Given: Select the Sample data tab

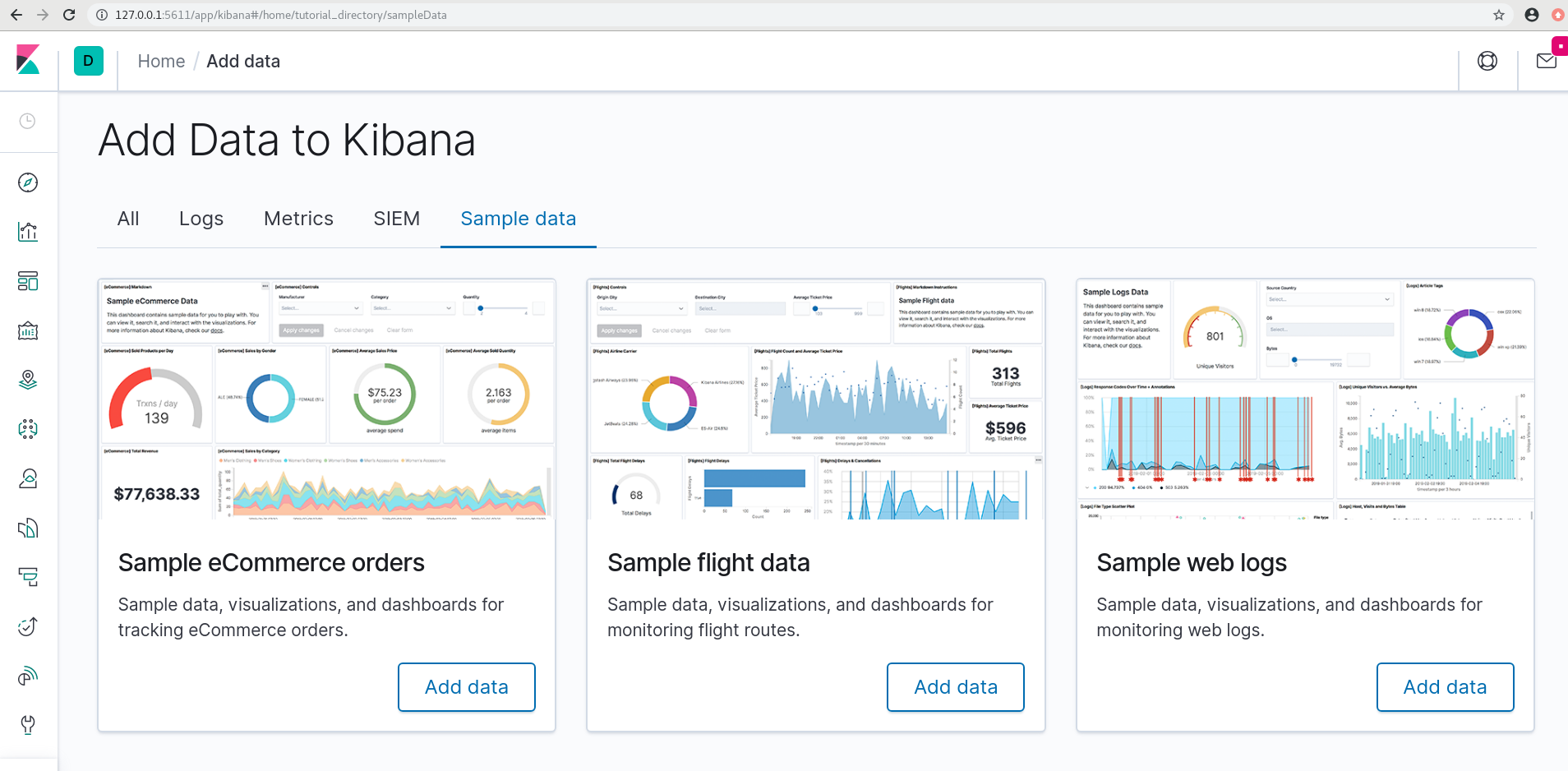Looking at the screenshot, I should [519, 219].
